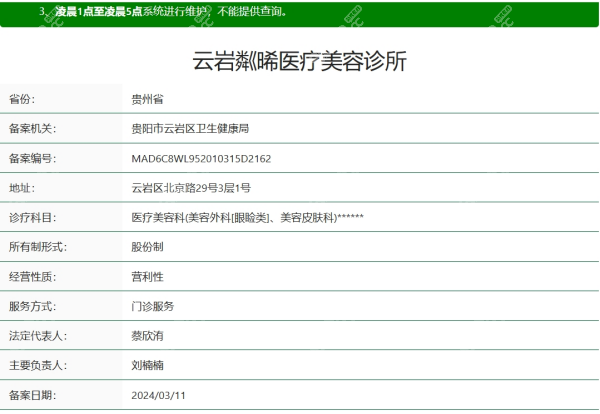This screenshot has width=600, height=414.
Task: Click the 服务方式 label
Action: 33,306
